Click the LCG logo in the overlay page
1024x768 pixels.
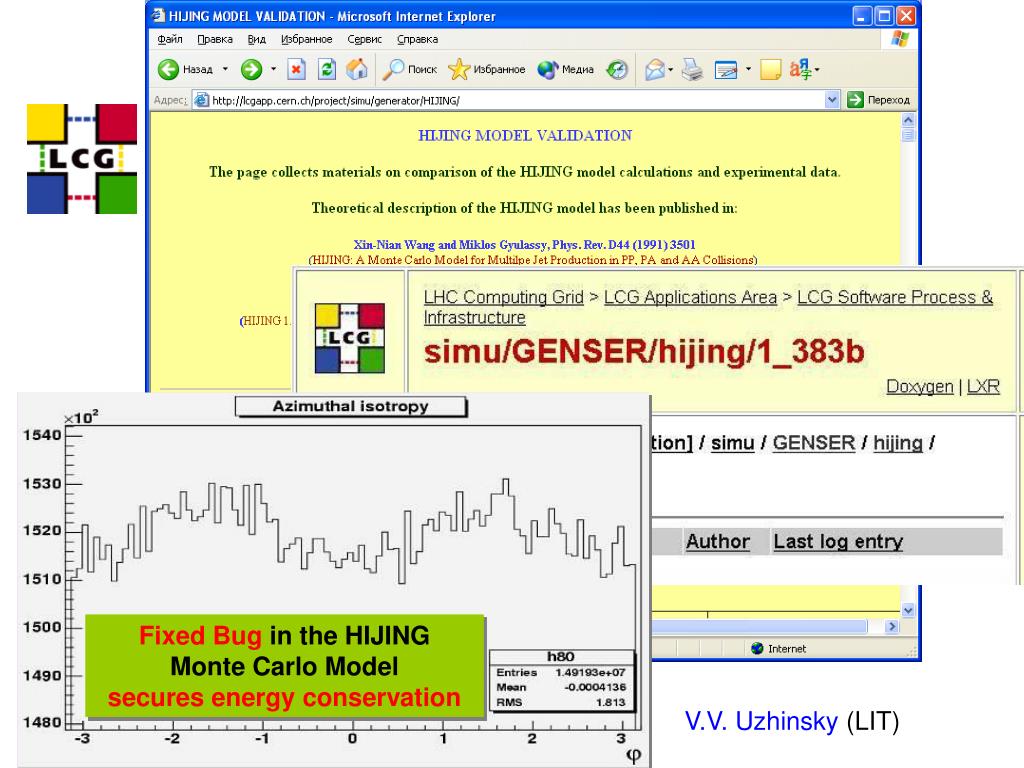pos(350,338)
